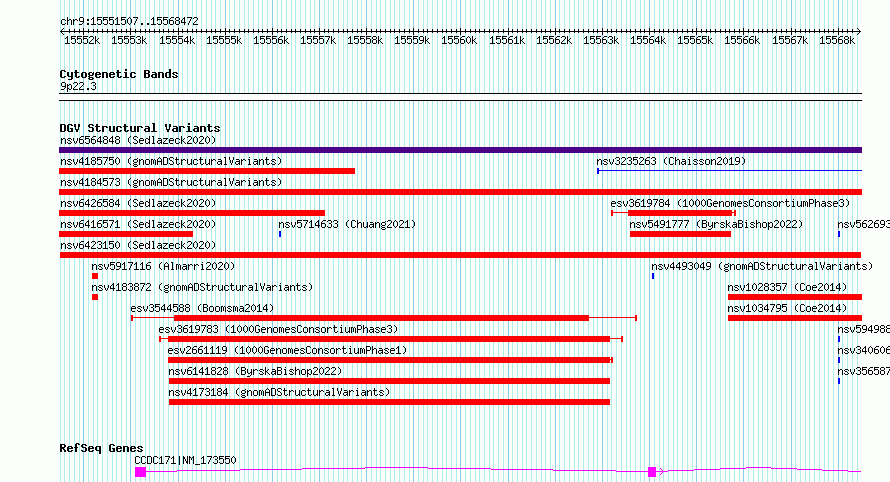Select the red bar under nsv6141828
The width and height of the screenshot is (890, 482).
point(389,381)
